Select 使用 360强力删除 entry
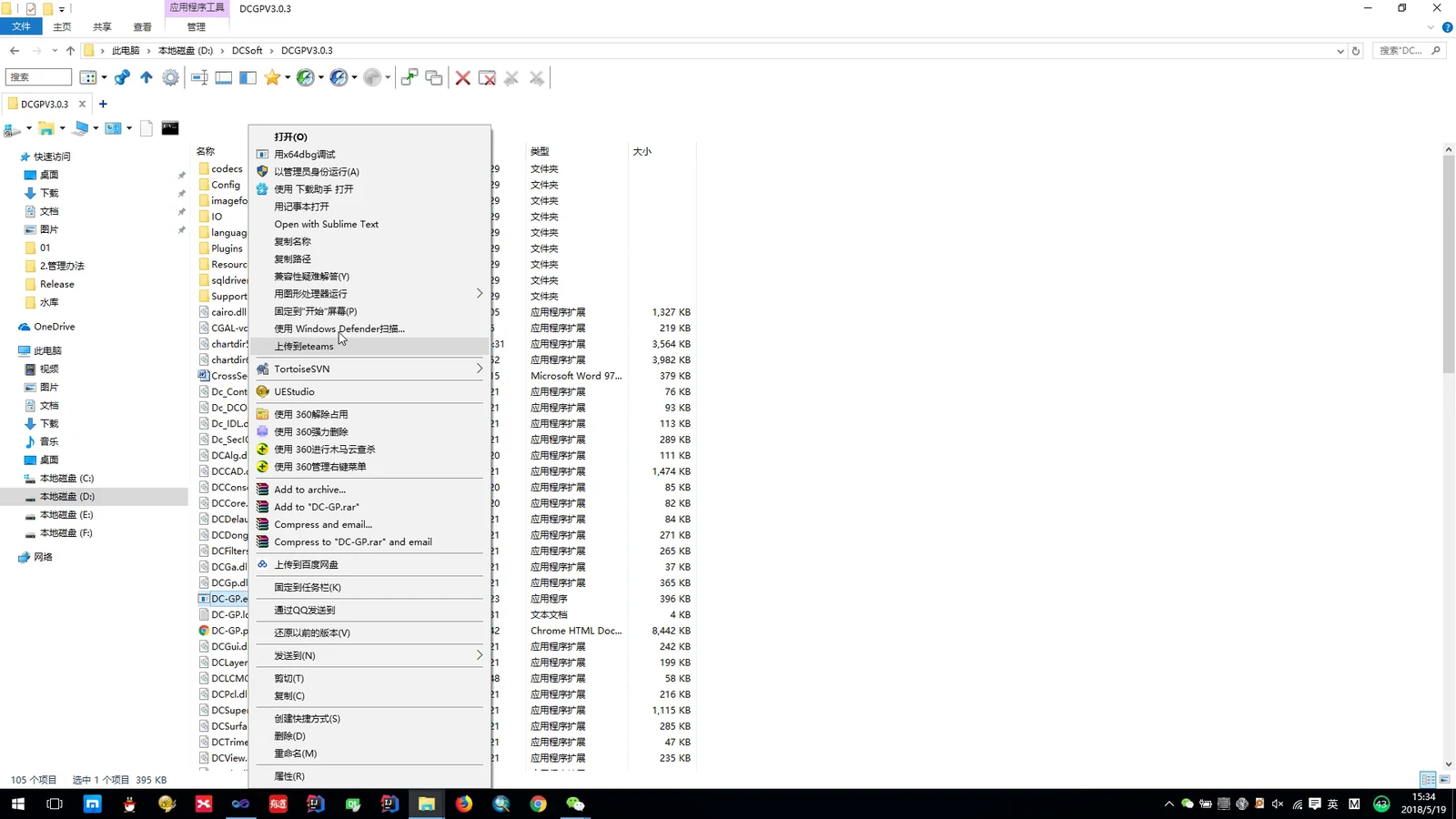1456x819 pixels. (369, 431)
